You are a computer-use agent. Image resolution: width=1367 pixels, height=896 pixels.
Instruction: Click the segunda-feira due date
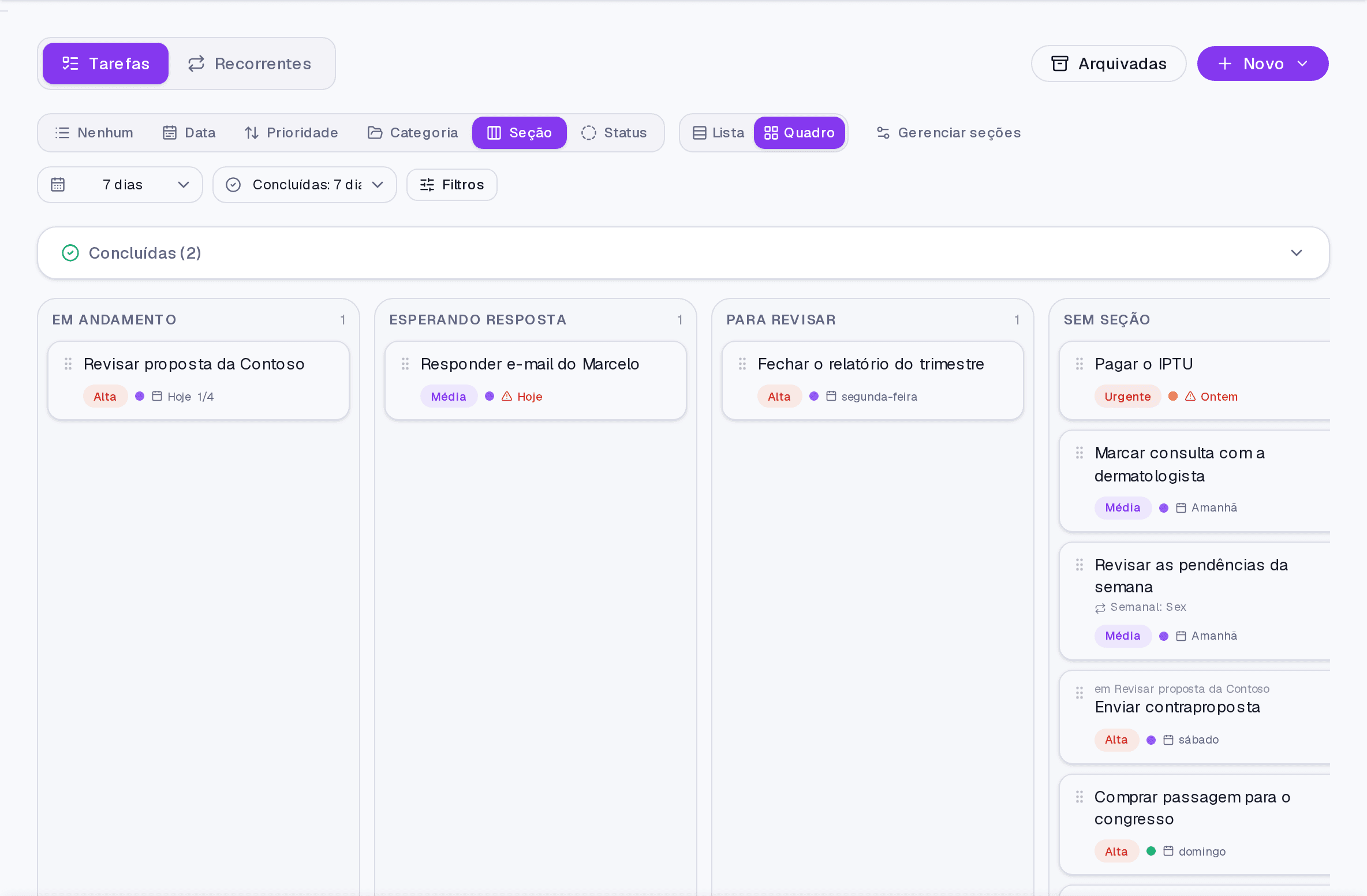[879, 397]
